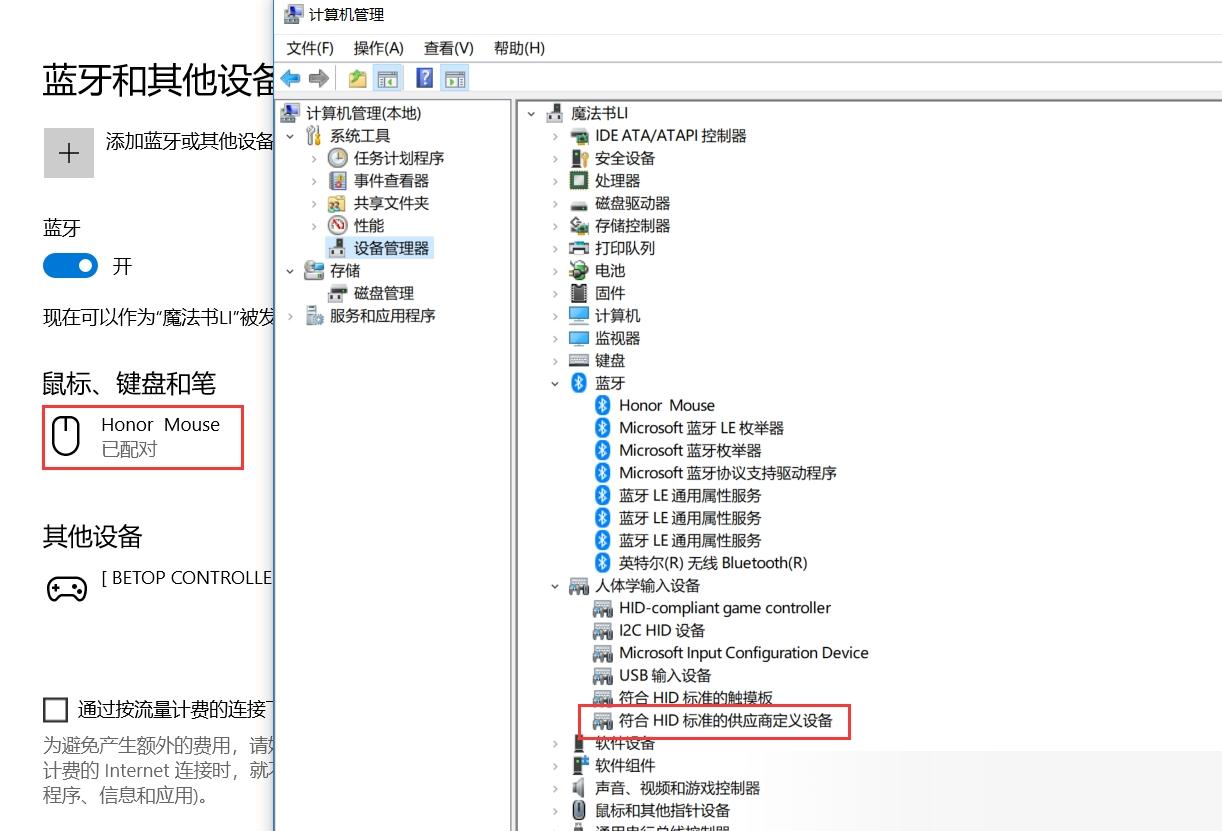Click the back arrow toolbar icon
Viewport: 1222px width, 831px height.
tap(290, 78)
